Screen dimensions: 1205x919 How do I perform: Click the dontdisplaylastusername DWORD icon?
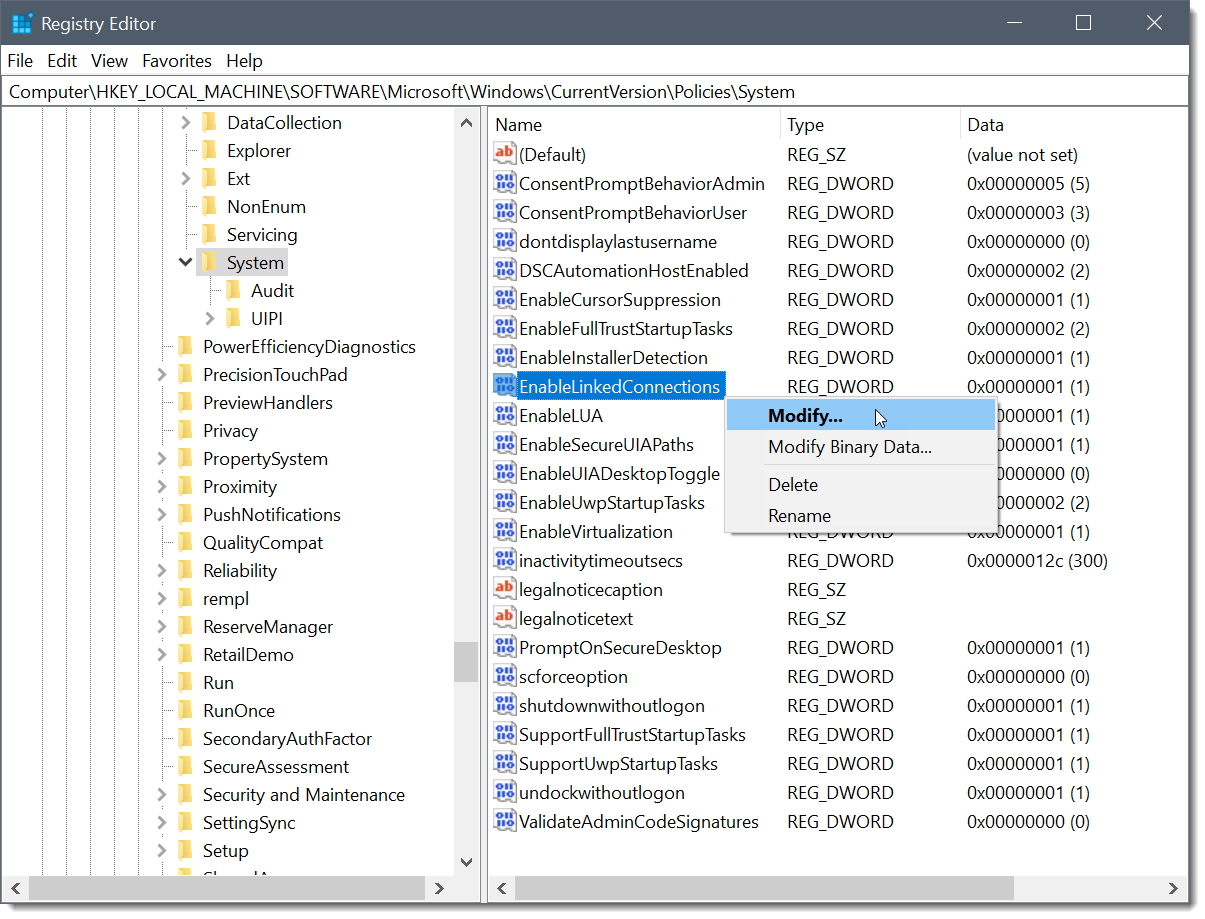click(x=505, y=241)
